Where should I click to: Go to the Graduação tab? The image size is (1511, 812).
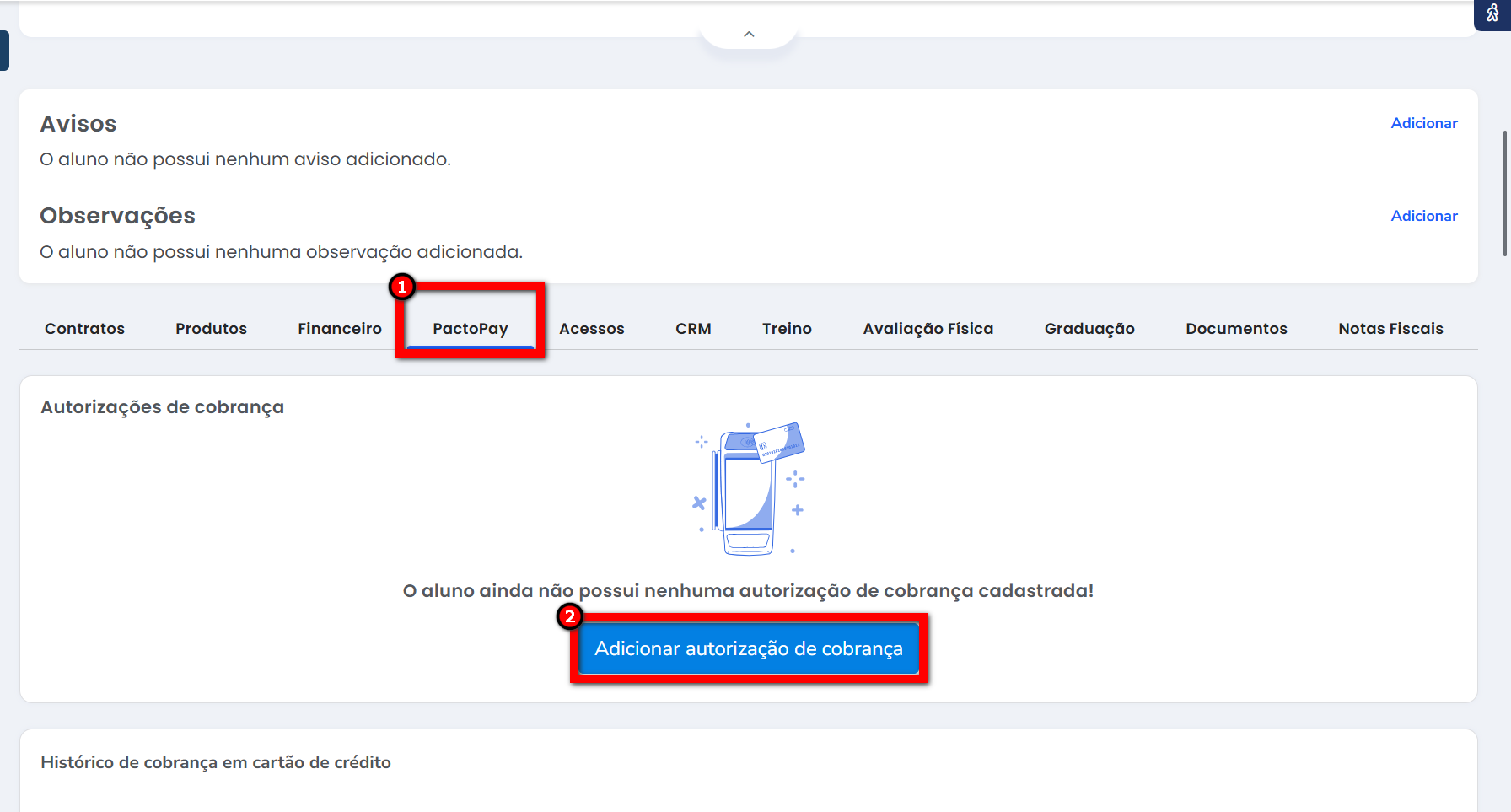[x=1089, y=329]
